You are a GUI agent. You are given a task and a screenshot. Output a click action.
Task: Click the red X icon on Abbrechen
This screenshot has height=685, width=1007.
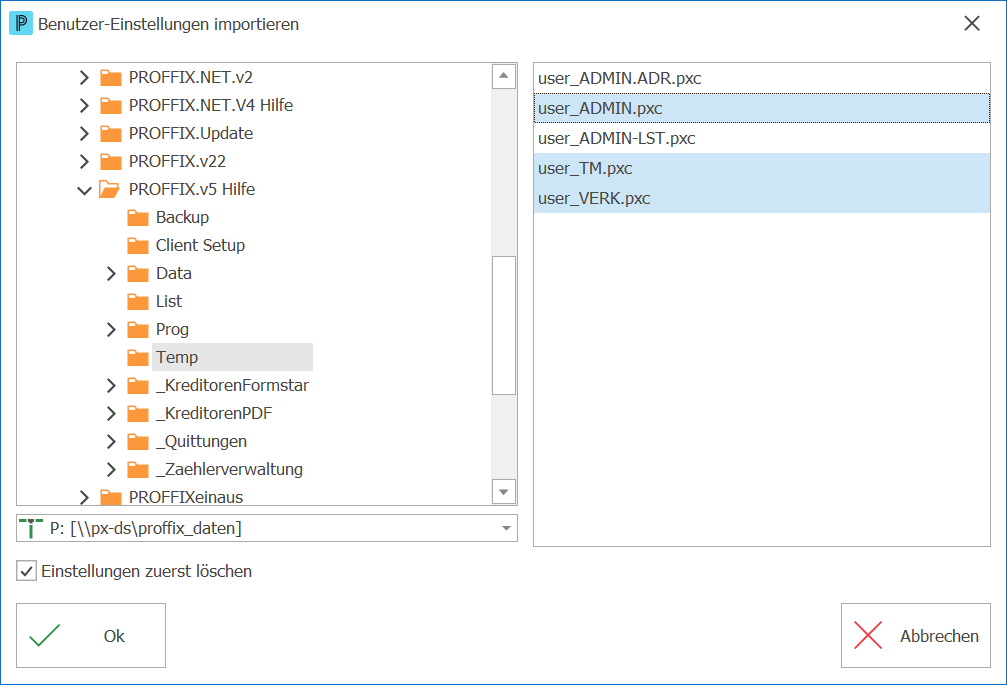tap(868, 636)
